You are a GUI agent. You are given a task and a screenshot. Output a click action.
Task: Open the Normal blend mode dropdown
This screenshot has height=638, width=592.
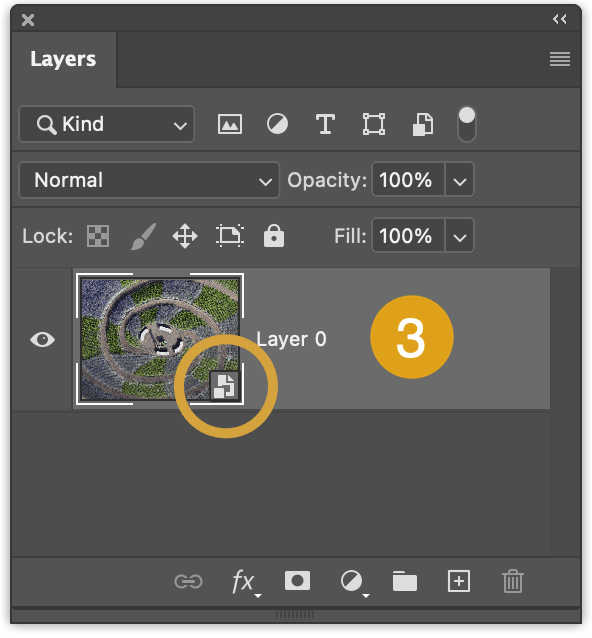click(x=149, y=180)
